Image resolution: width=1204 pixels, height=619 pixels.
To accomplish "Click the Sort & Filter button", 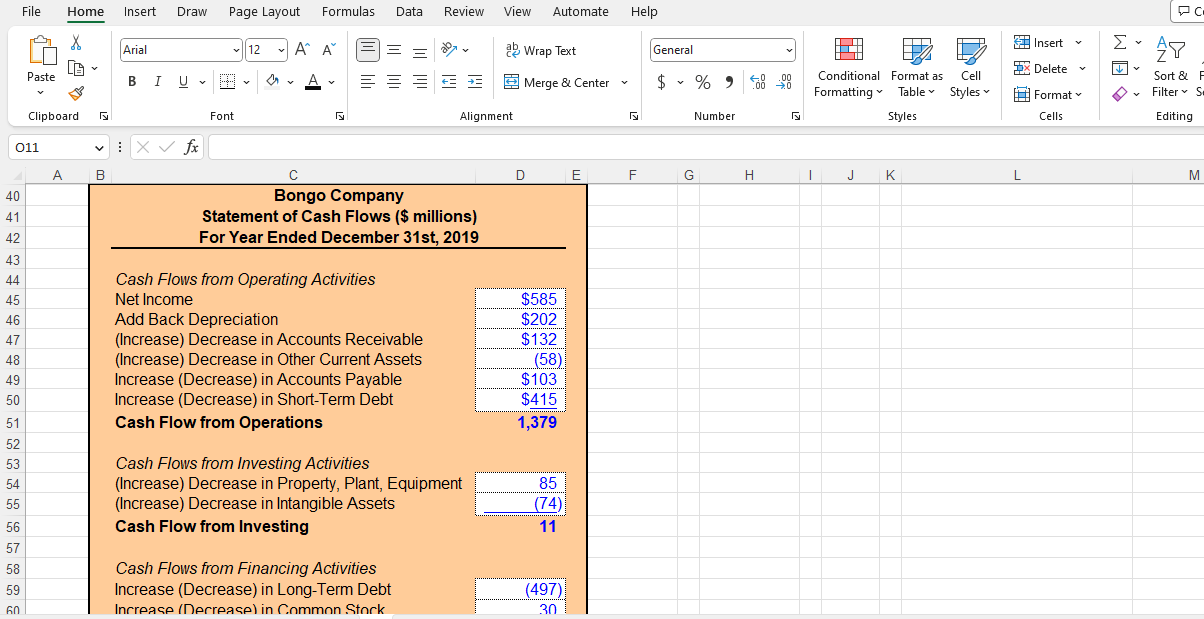I will coord(1170,68).
